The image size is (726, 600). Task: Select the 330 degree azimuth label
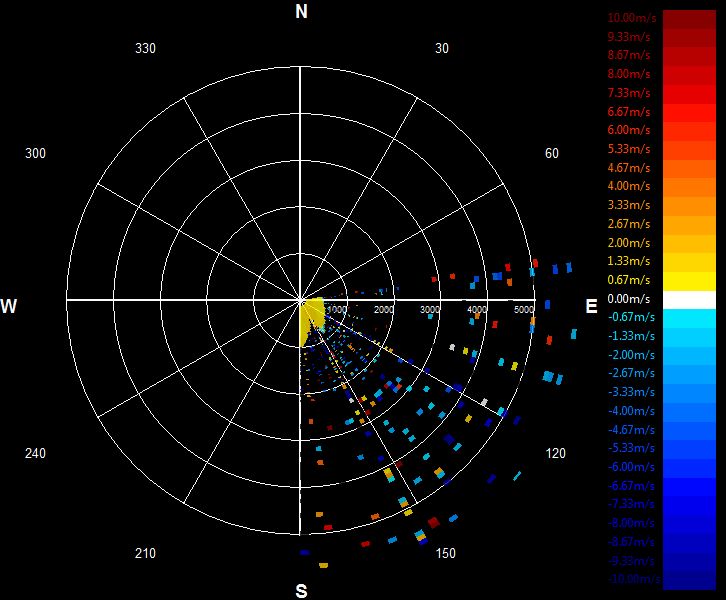(x=145, y=49)
